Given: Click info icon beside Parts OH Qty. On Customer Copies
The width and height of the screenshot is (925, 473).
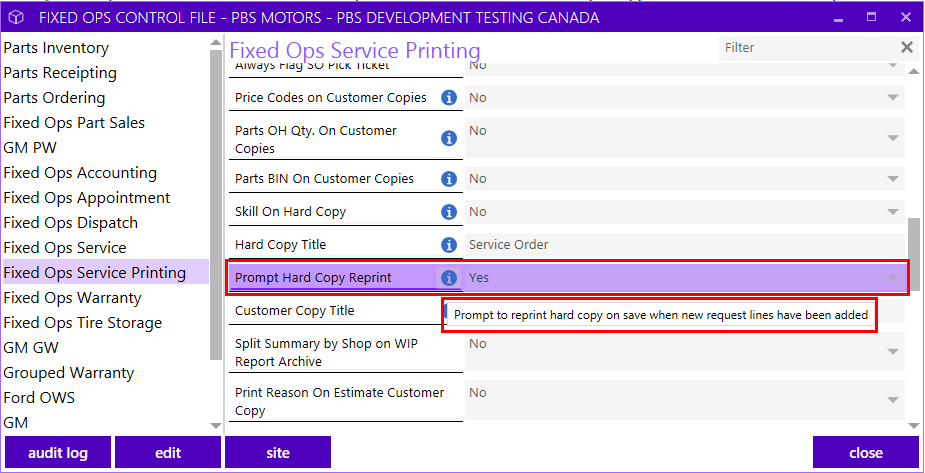Looking at the screenshot, I should (x=449, y=139).
